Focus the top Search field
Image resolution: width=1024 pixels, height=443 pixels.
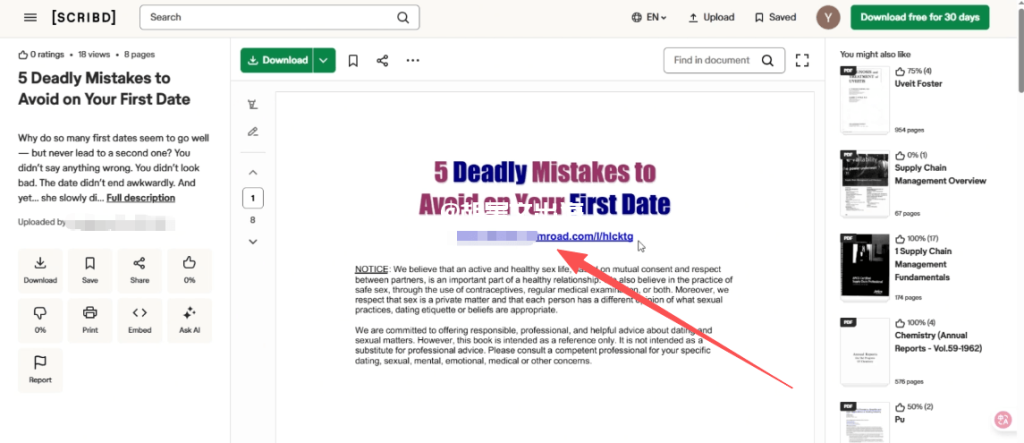[280, 18]
